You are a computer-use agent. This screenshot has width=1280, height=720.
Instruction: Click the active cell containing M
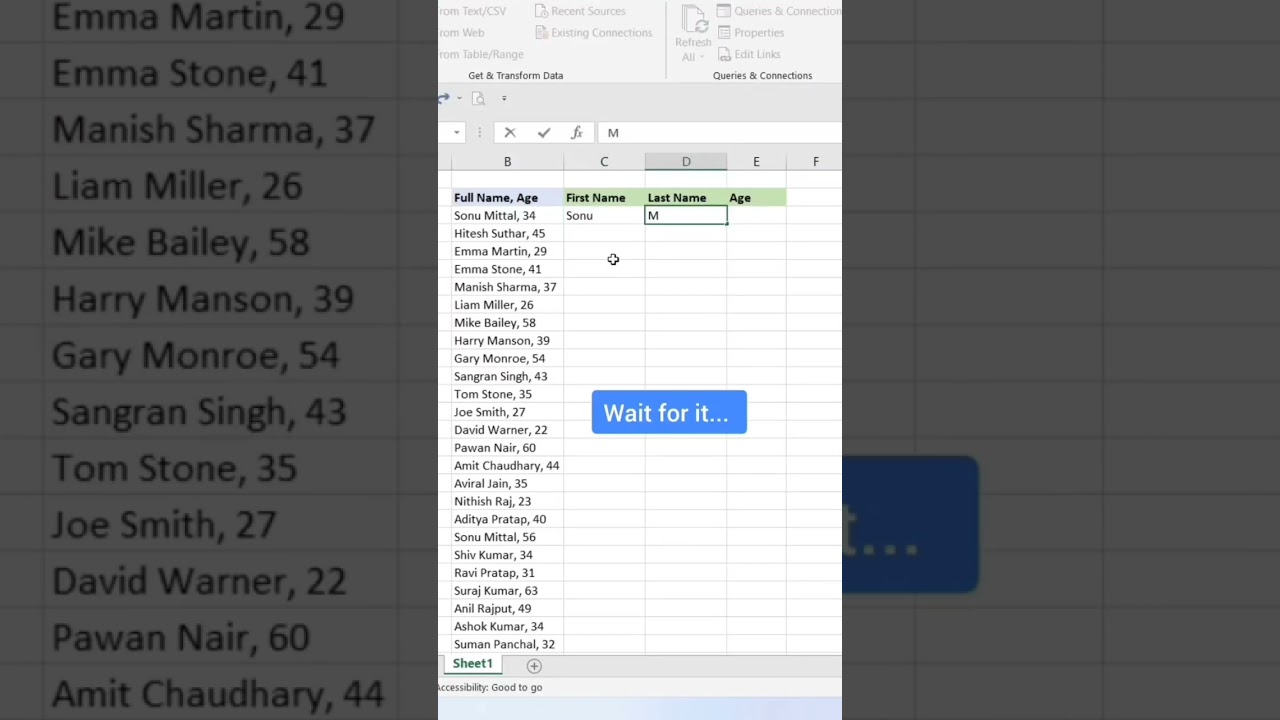click(686, 216)
